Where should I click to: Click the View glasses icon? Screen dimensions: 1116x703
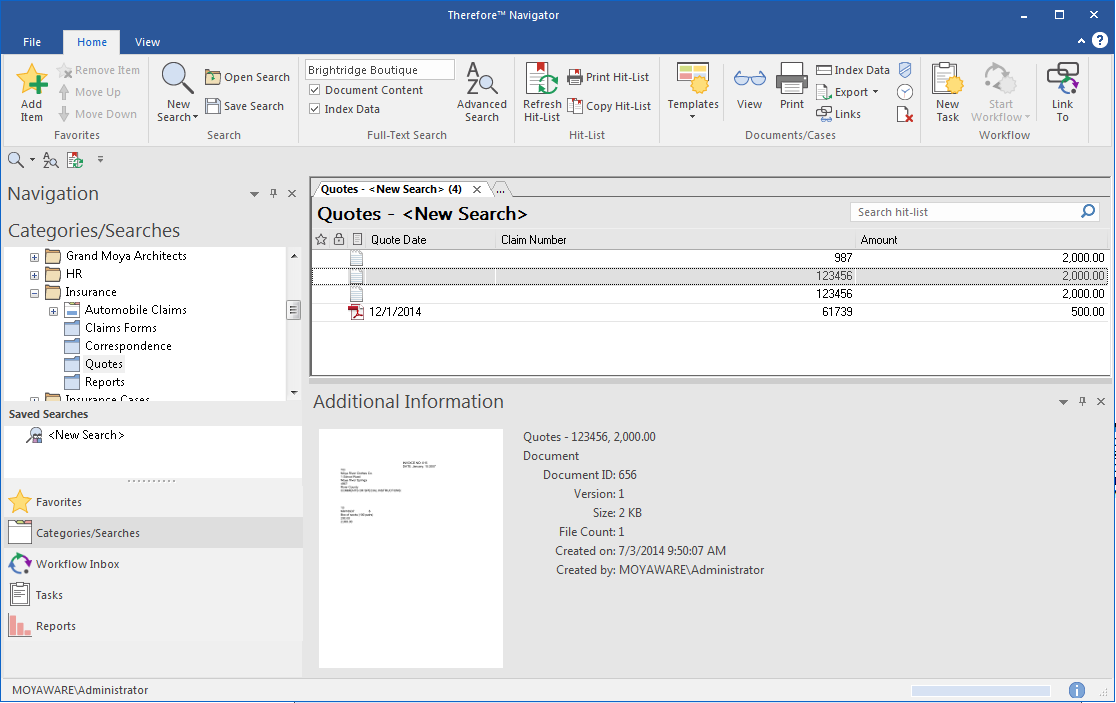(x=749, y=82)
